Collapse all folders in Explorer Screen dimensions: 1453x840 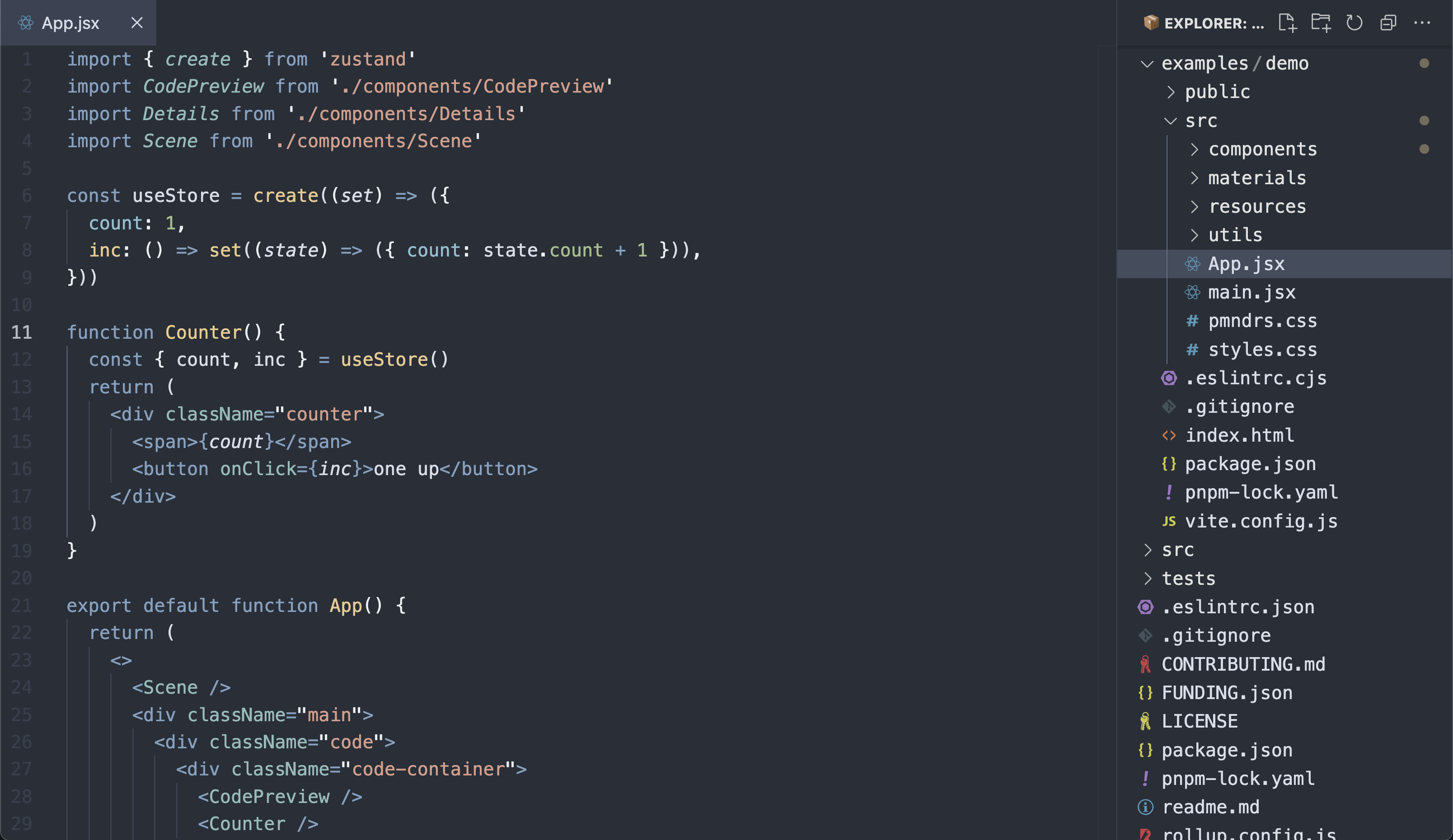coord(1388,23)
